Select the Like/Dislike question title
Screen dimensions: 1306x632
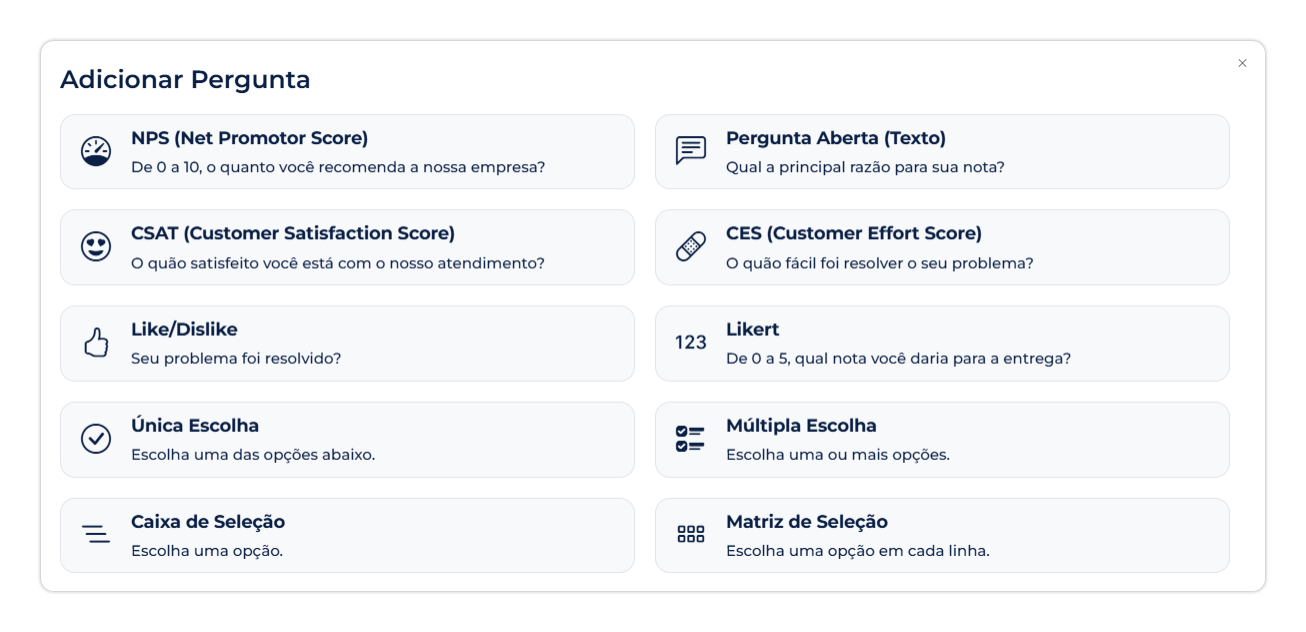[x=184, y=329]
